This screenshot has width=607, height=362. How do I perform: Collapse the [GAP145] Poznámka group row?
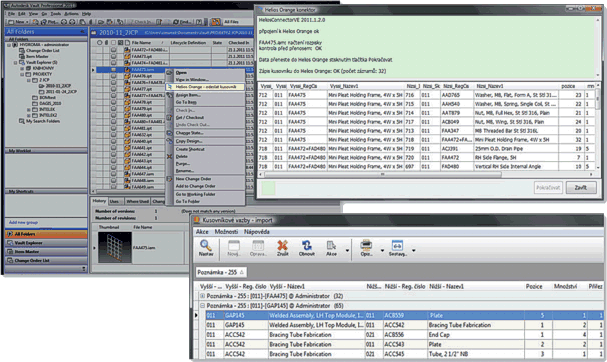click(x=202, y=305)
